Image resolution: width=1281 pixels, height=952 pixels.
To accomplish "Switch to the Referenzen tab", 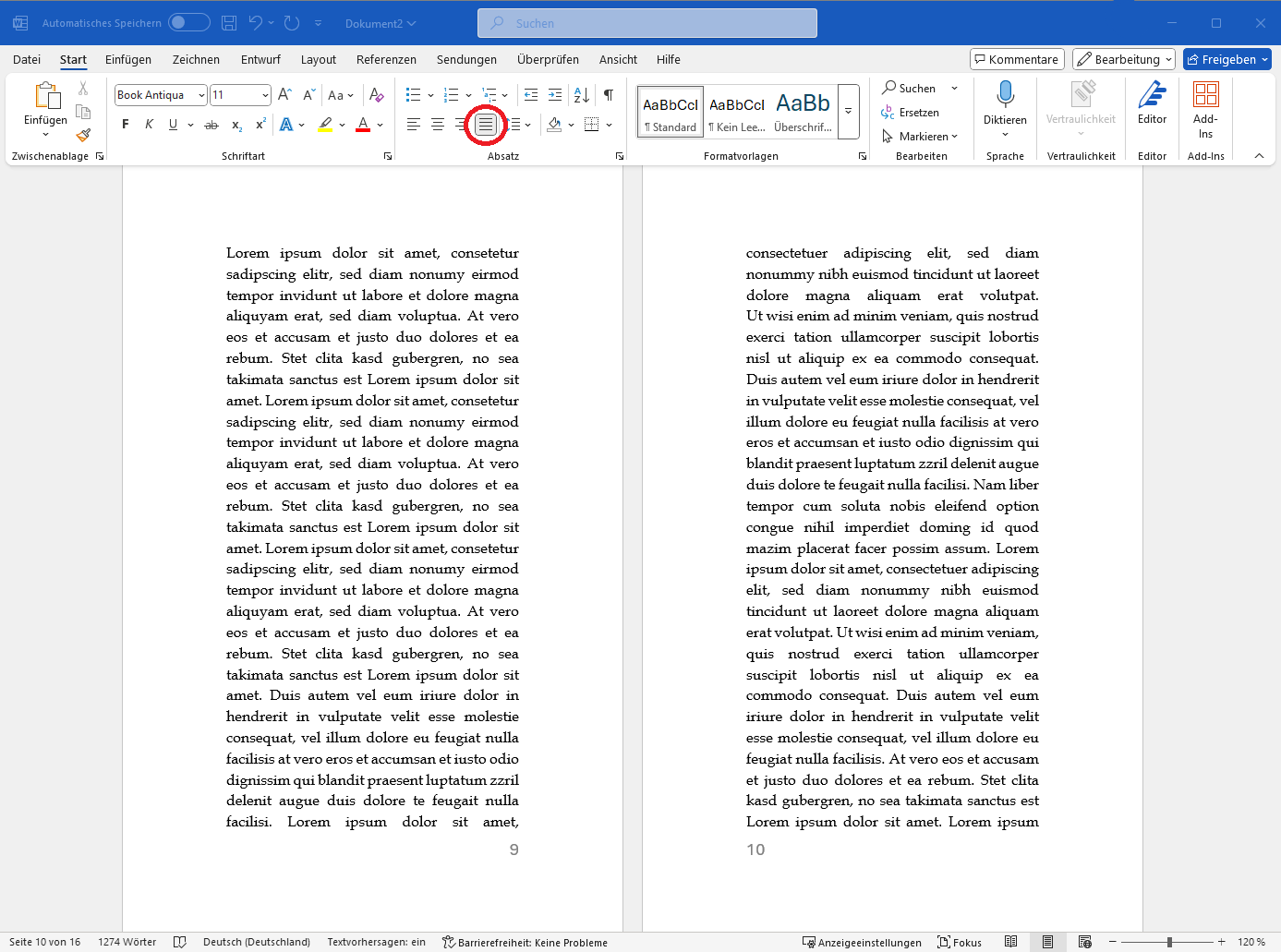I will (x=386, y=59).
